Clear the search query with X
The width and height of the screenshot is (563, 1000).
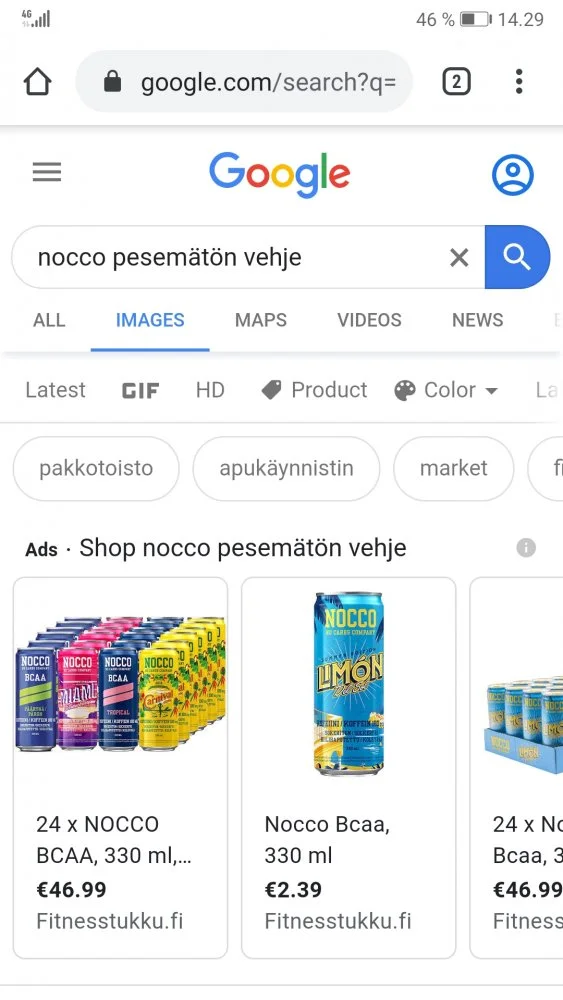pyautogui.click(x=459, y=258)
